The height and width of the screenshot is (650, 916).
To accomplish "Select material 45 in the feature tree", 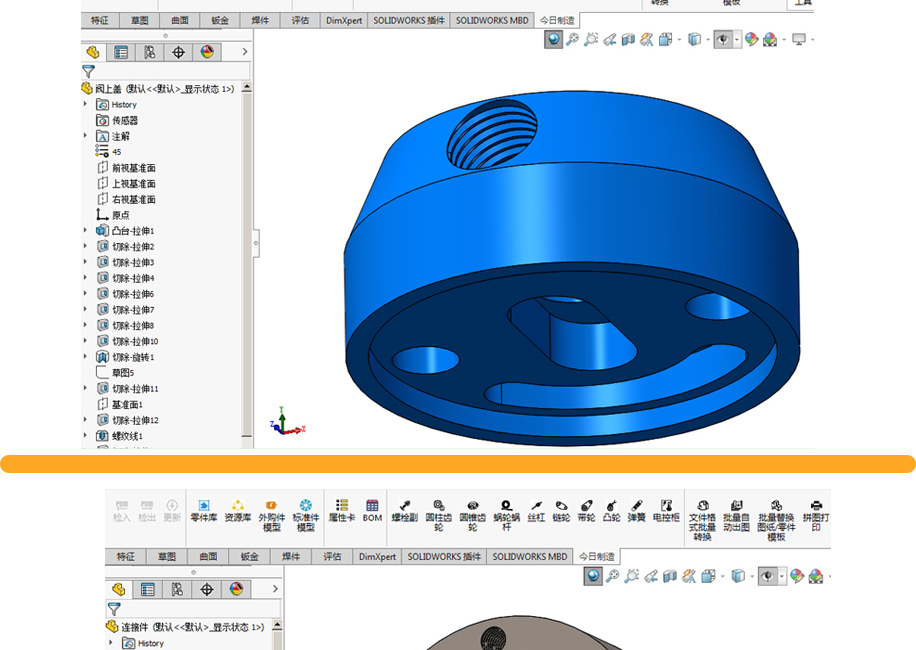I will 109,152.
